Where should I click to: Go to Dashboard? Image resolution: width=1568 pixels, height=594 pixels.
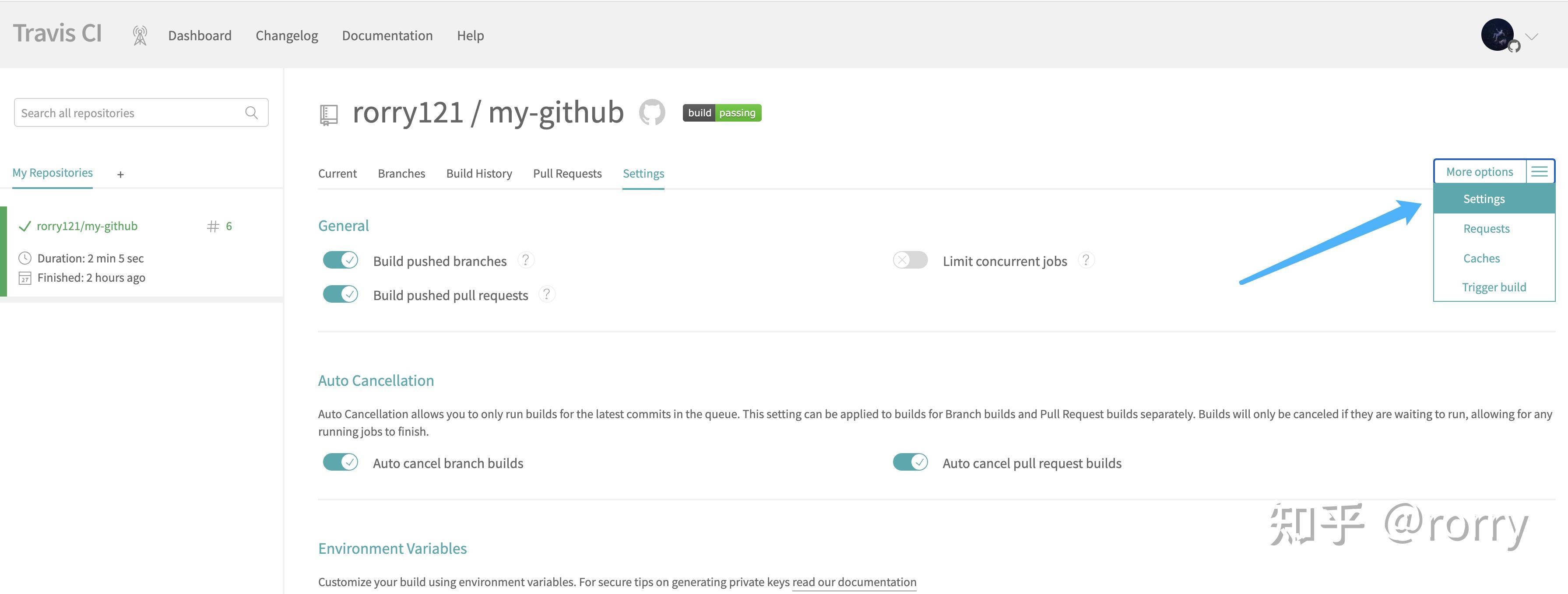pyautogui.click(x=200, y=35)
